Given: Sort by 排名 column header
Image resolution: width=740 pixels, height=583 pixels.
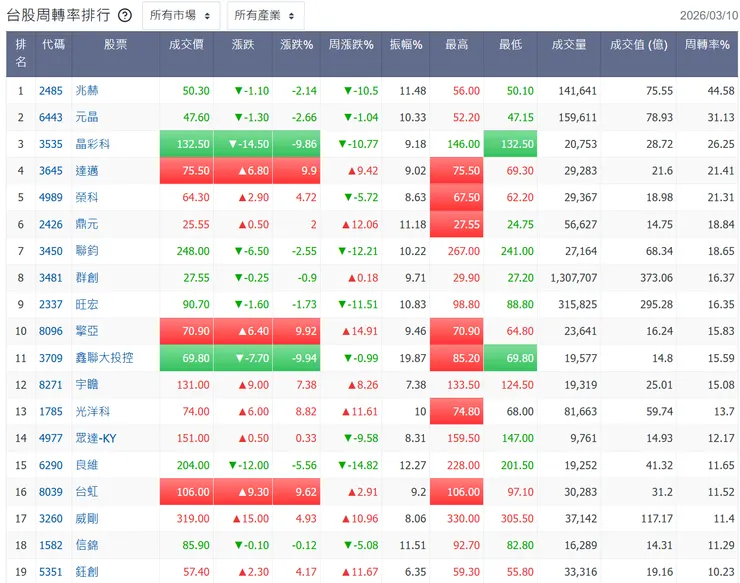Looking at the screenshot, I should pos(21,53).
